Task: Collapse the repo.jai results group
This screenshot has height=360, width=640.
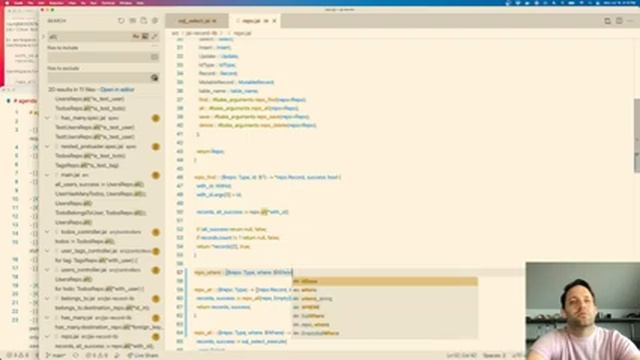Action: point(47,336)
